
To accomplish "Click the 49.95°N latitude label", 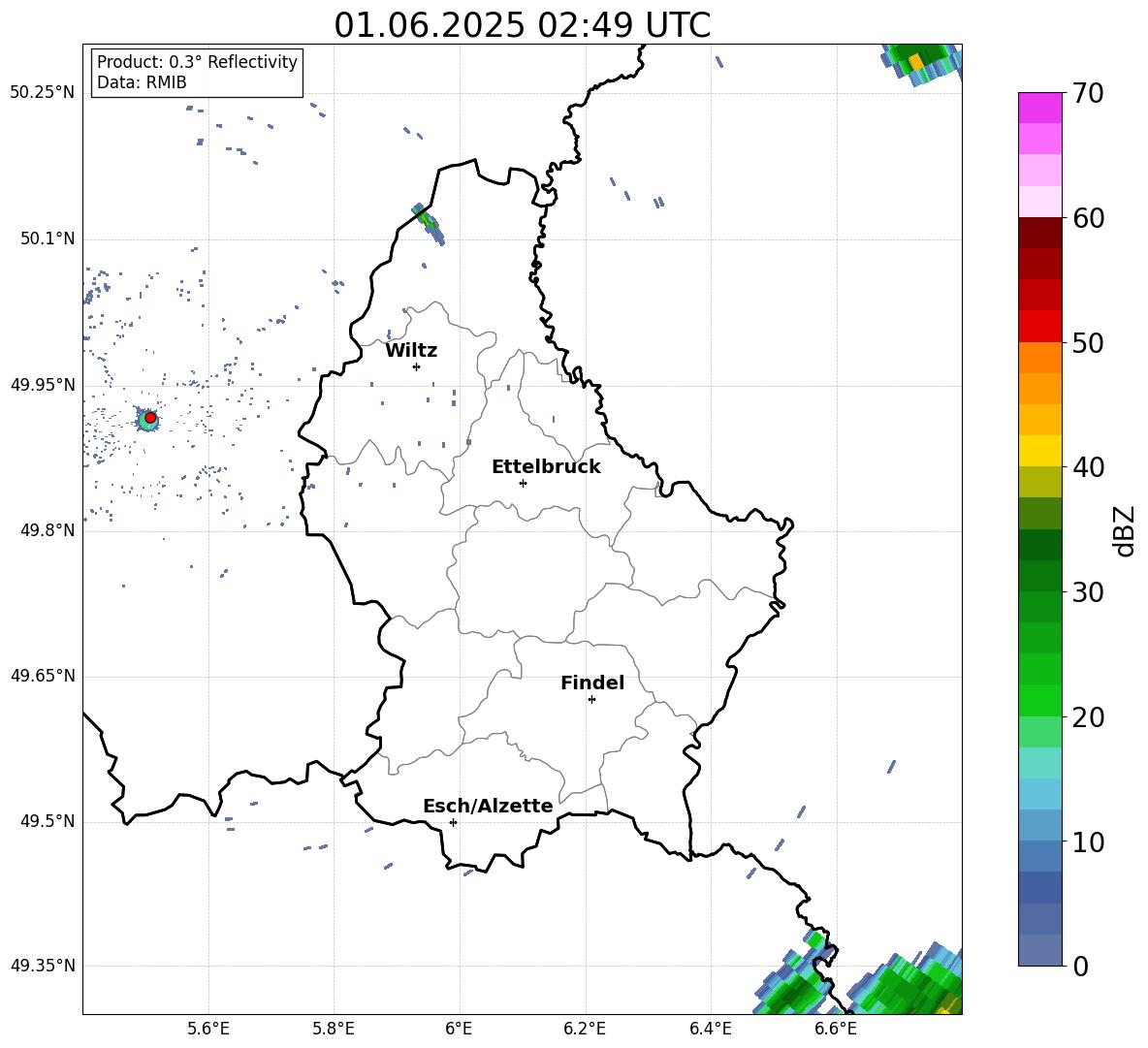I will click(43, 385).
